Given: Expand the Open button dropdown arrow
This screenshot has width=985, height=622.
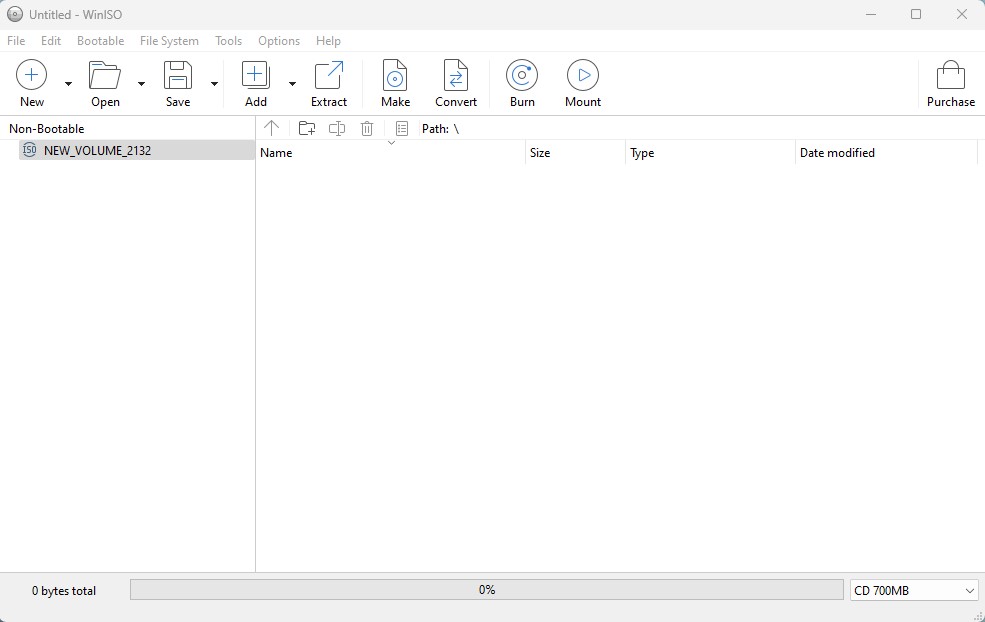Looking at the screenshot, I should (x=141, y=84).
